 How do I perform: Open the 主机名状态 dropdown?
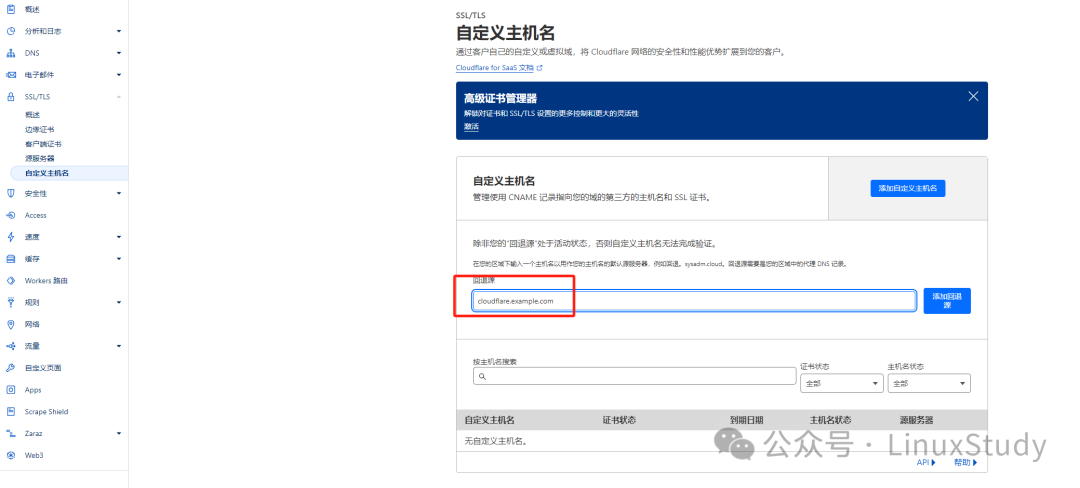(x=928, y=383)
